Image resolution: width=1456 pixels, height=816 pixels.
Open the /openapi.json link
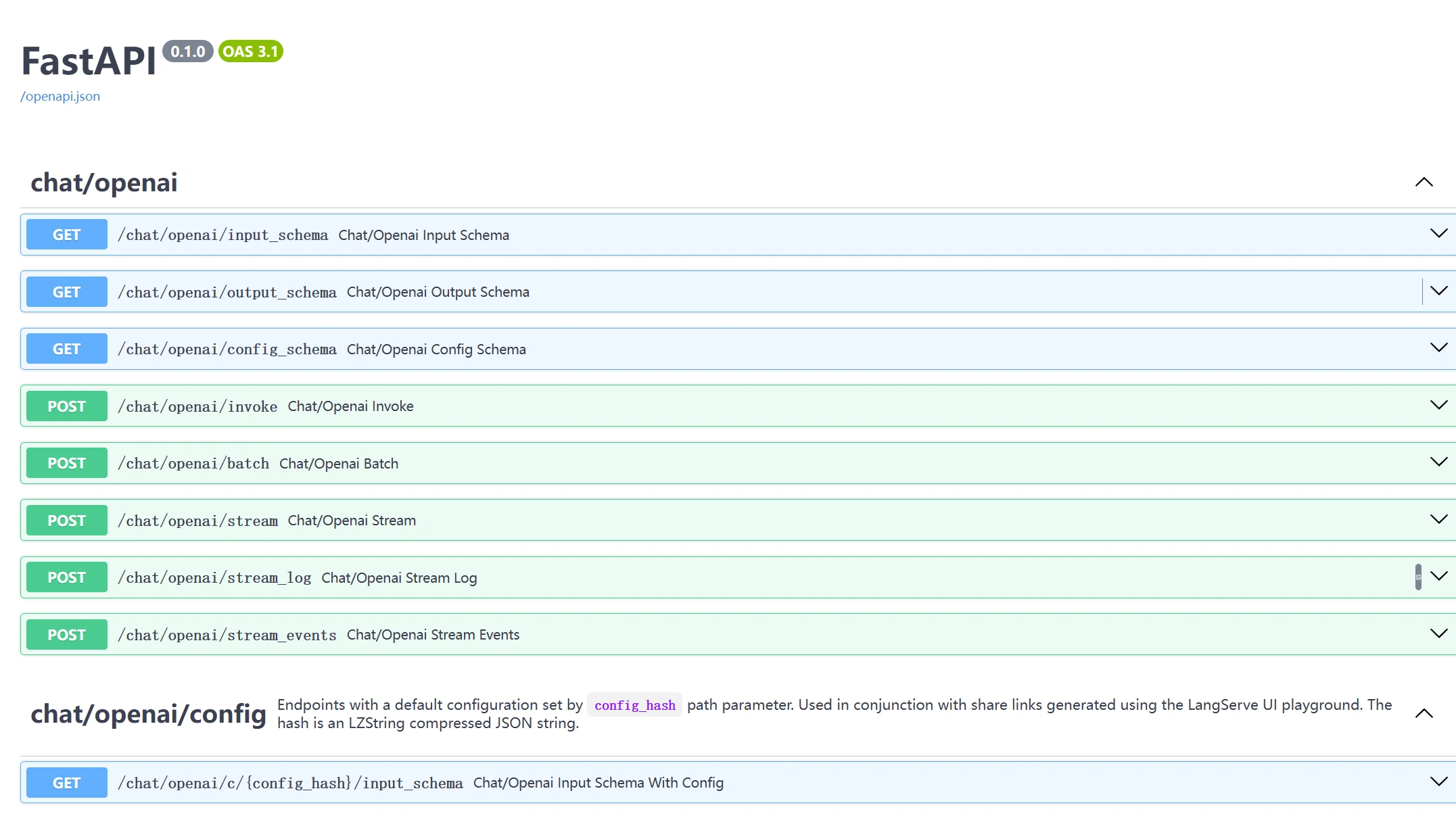pos(60,96)
